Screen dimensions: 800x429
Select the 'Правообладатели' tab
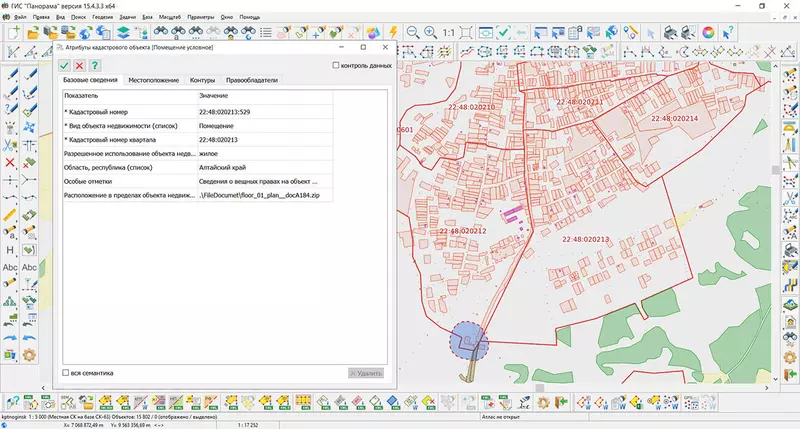coord(251,80)
